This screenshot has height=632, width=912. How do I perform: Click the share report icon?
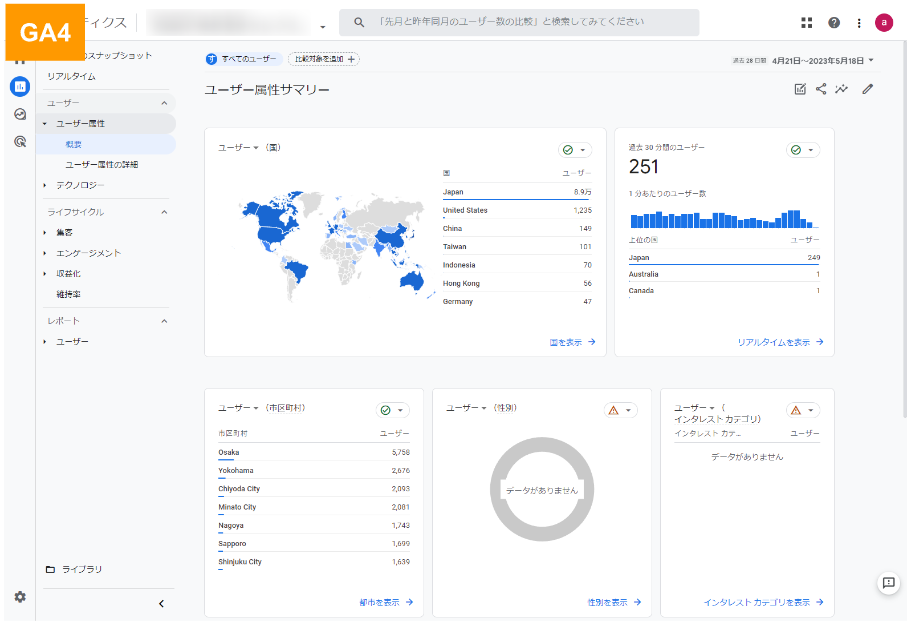click(x=821, y=89)
